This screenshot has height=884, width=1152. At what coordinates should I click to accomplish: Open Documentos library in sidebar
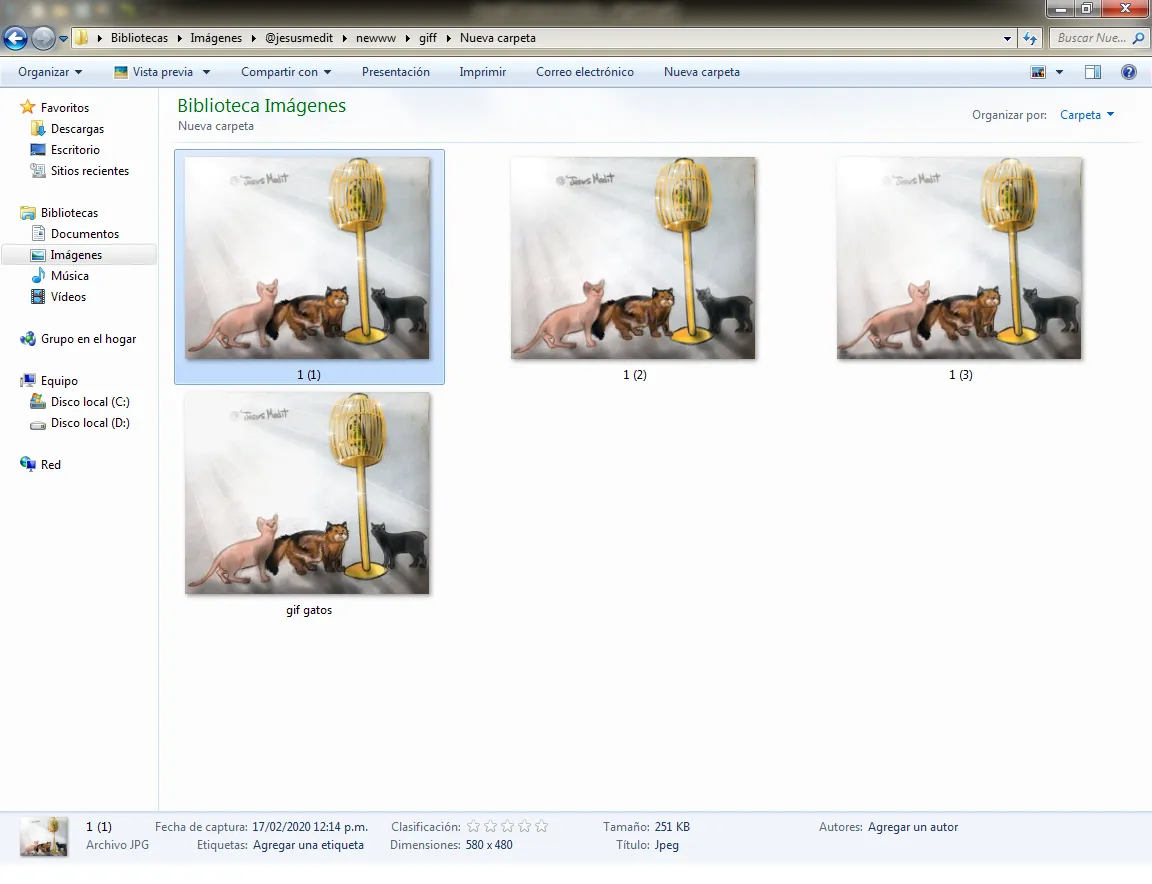point(84,234)
